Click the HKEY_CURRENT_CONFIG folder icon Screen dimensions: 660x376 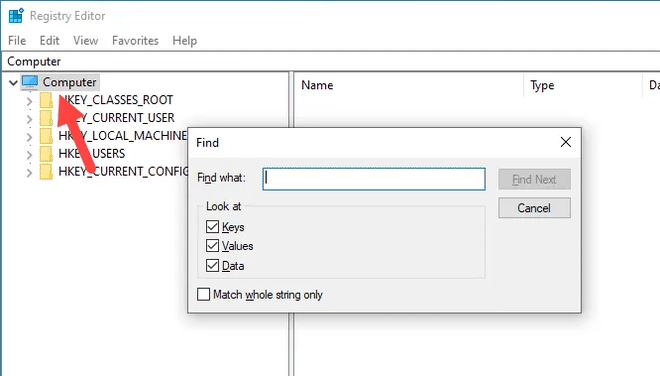(46, 172)
